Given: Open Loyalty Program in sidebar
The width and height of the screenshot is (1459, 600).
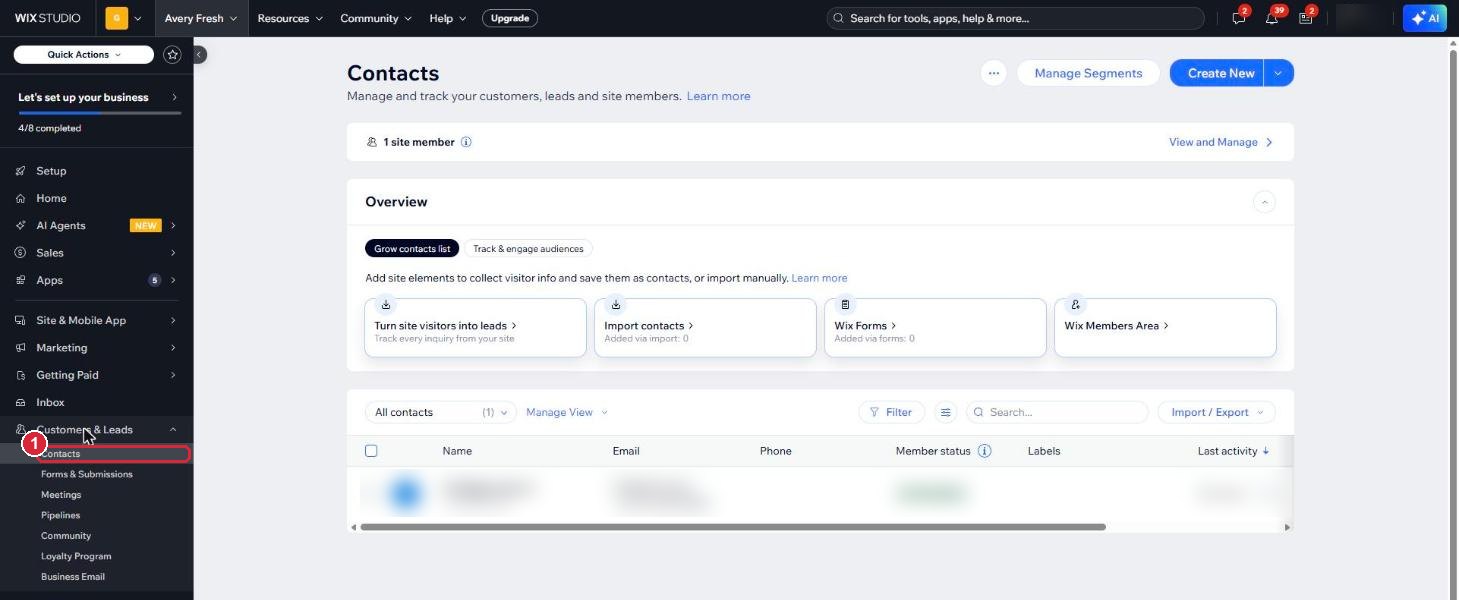Looking at the screenshot, I should point(76,556).
